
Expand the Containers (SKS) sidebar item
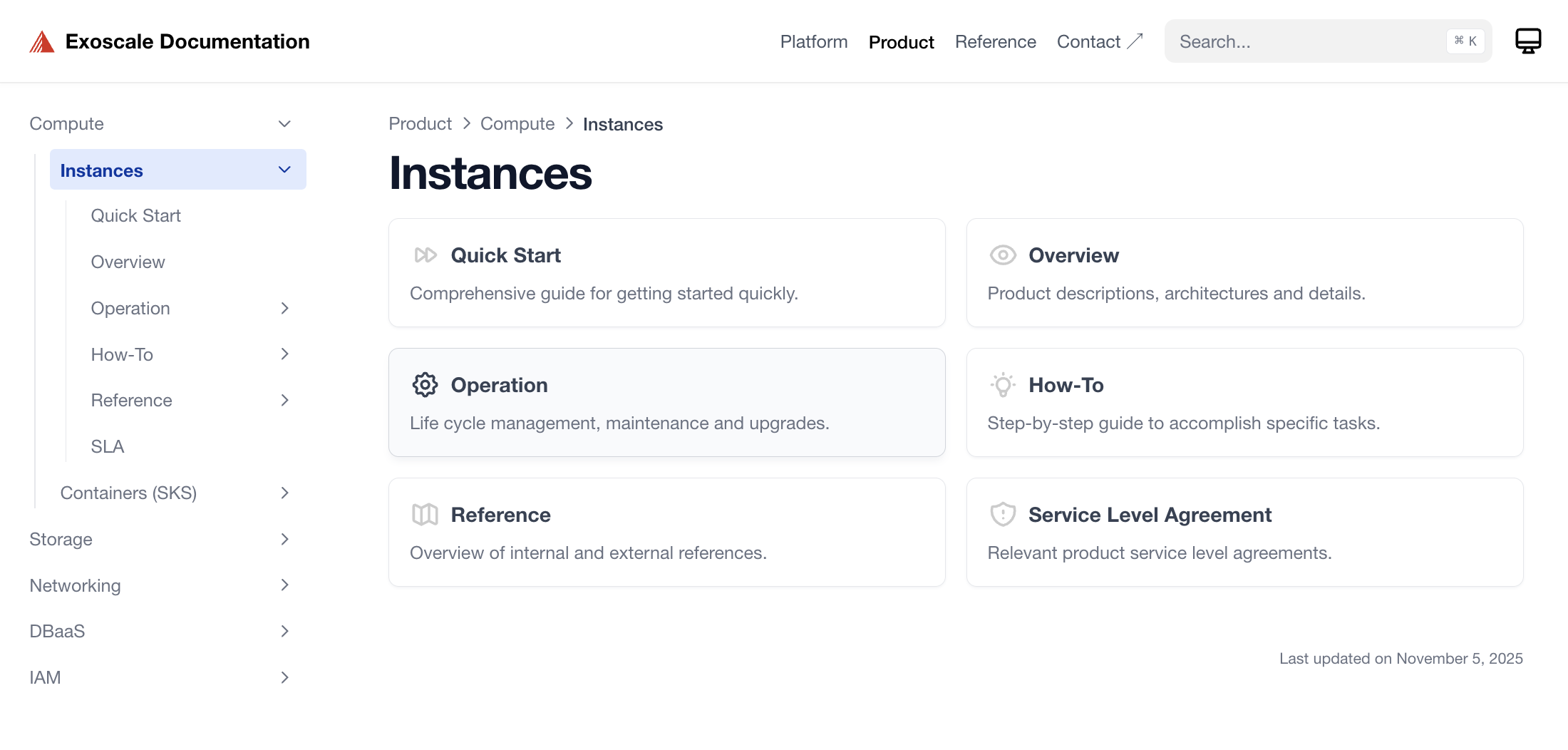[284, 493]
